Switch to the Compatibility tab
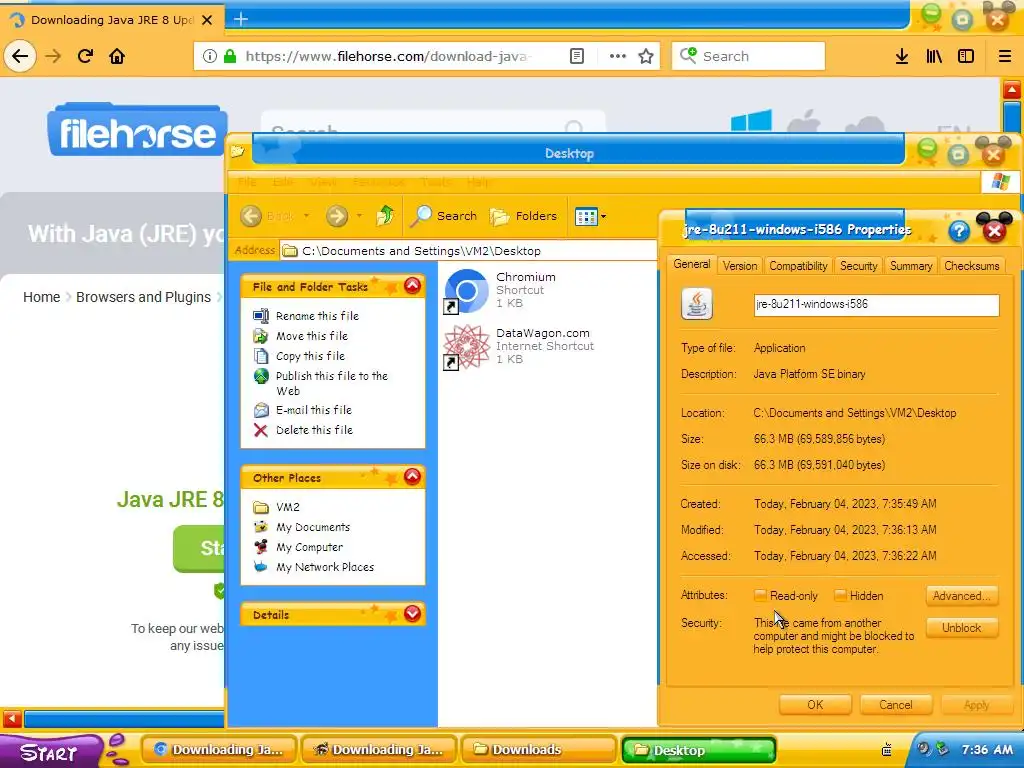The width and height of the screenshot is (1024, 768). tap(798, 266)
